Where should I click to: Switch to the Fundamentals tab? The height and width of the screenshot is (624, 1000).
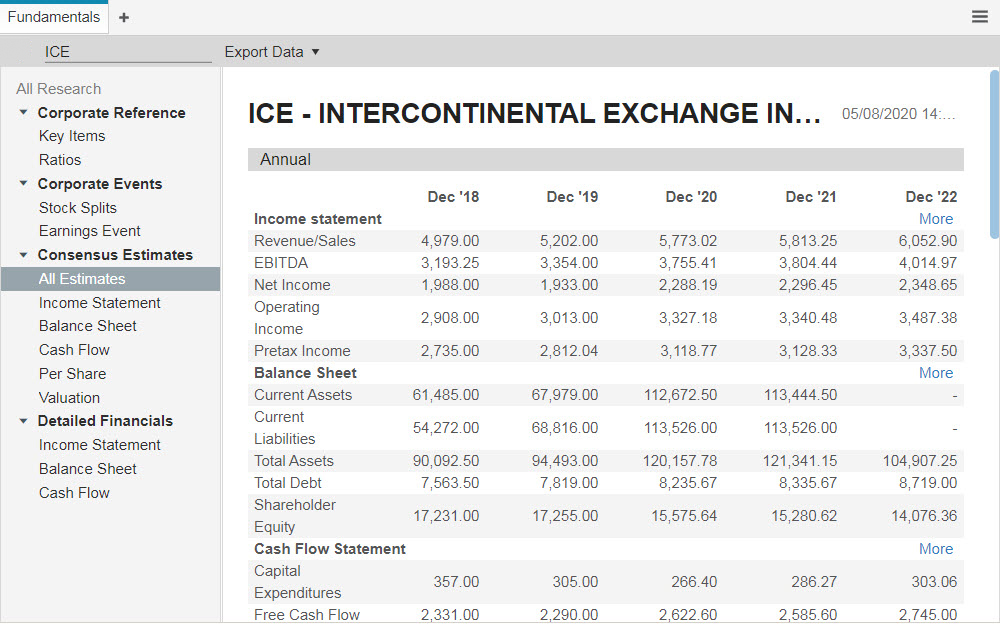tap(54, 16)
